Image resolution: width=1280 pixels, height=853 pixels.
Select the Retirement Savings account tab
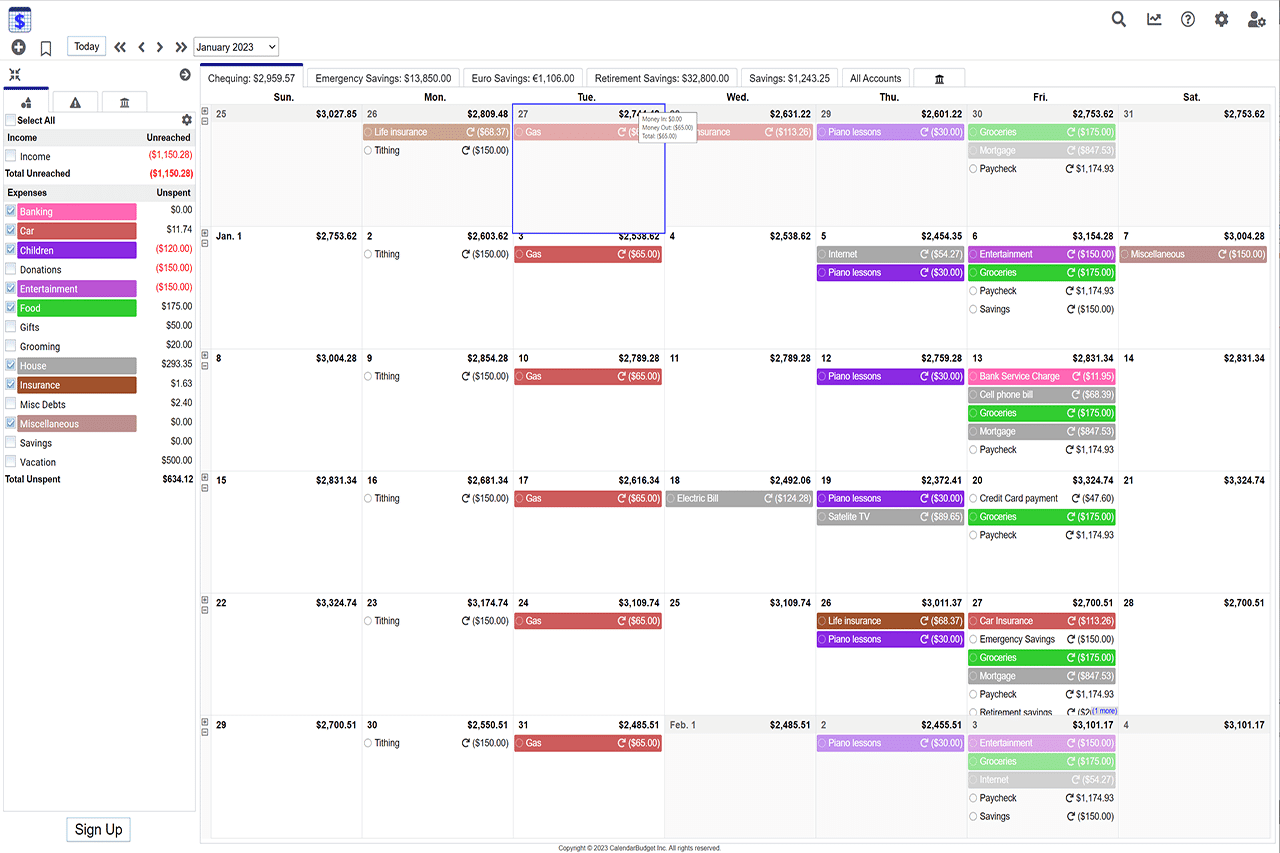point(661,78)
